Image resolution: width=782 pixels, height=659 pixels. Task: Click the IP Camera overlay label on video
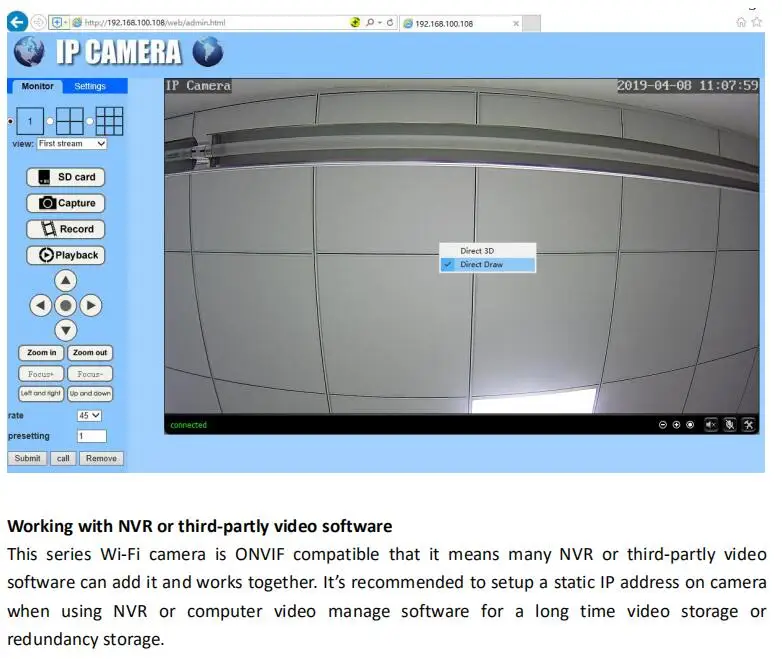click(x=198, y=86)
